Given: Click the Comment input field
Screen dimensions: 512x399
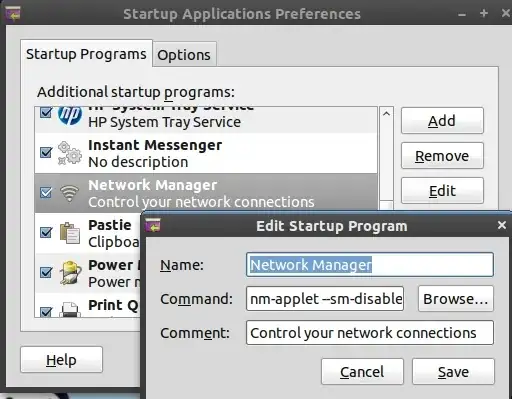Looking at the screenshot, I should point(370,333).
